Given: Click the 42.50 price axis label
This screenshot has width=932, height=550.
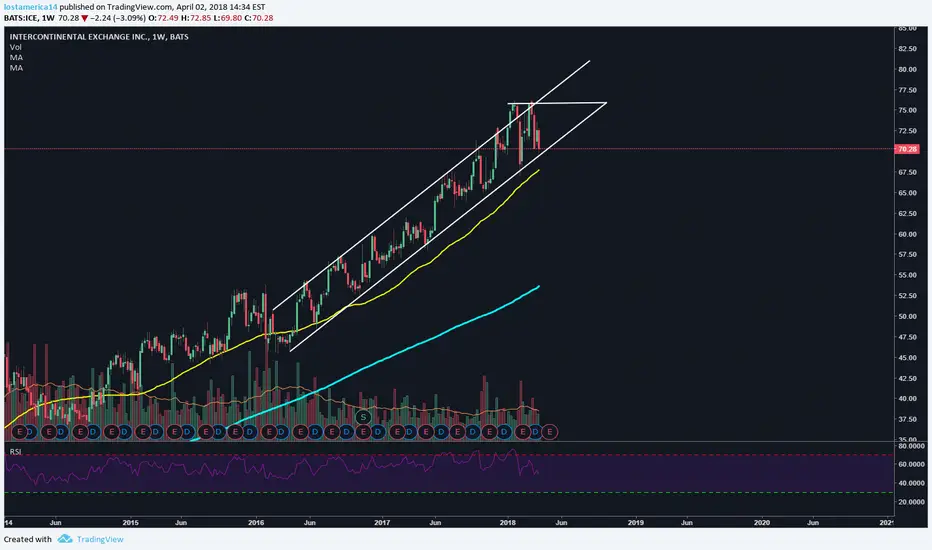Looking at the screenshot, I should pos(907,378).
